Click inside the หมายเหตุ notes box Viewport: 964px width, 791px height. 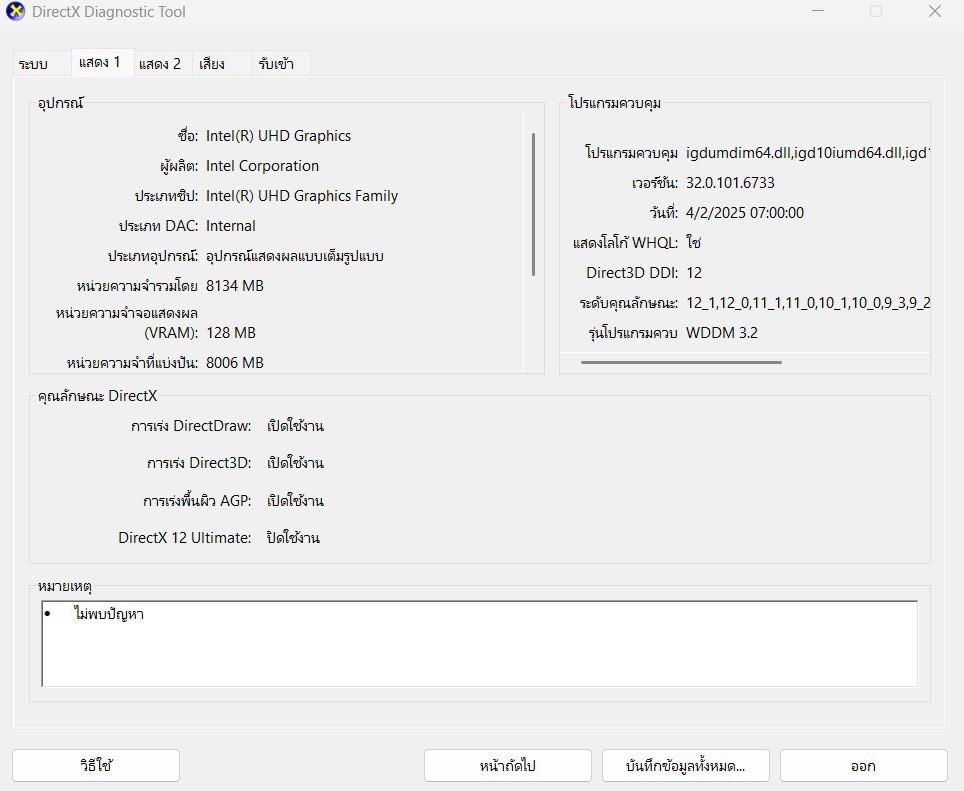(478, 650)
